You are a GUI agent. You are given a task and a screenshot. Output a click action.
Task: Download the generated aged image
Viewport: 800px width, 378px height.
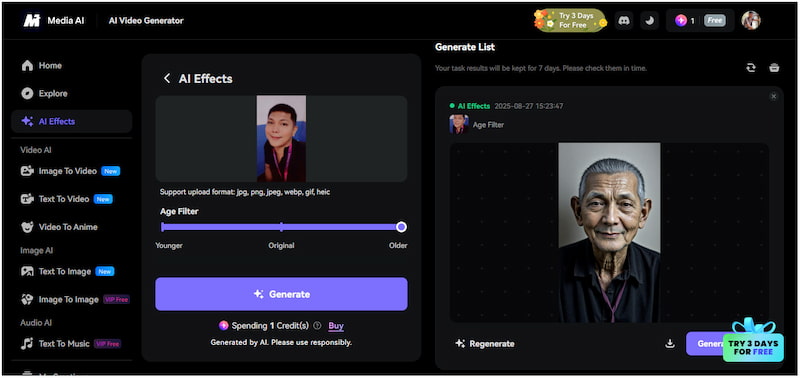(x=670, y=344)
